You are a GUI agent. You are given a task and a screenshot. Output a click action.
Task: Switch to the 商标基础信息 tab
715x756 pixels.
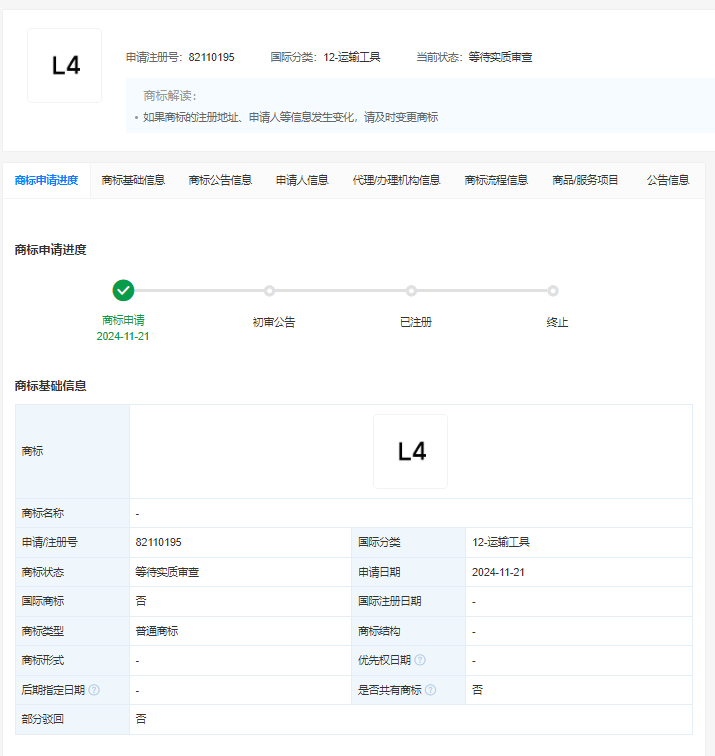point(133,181)
